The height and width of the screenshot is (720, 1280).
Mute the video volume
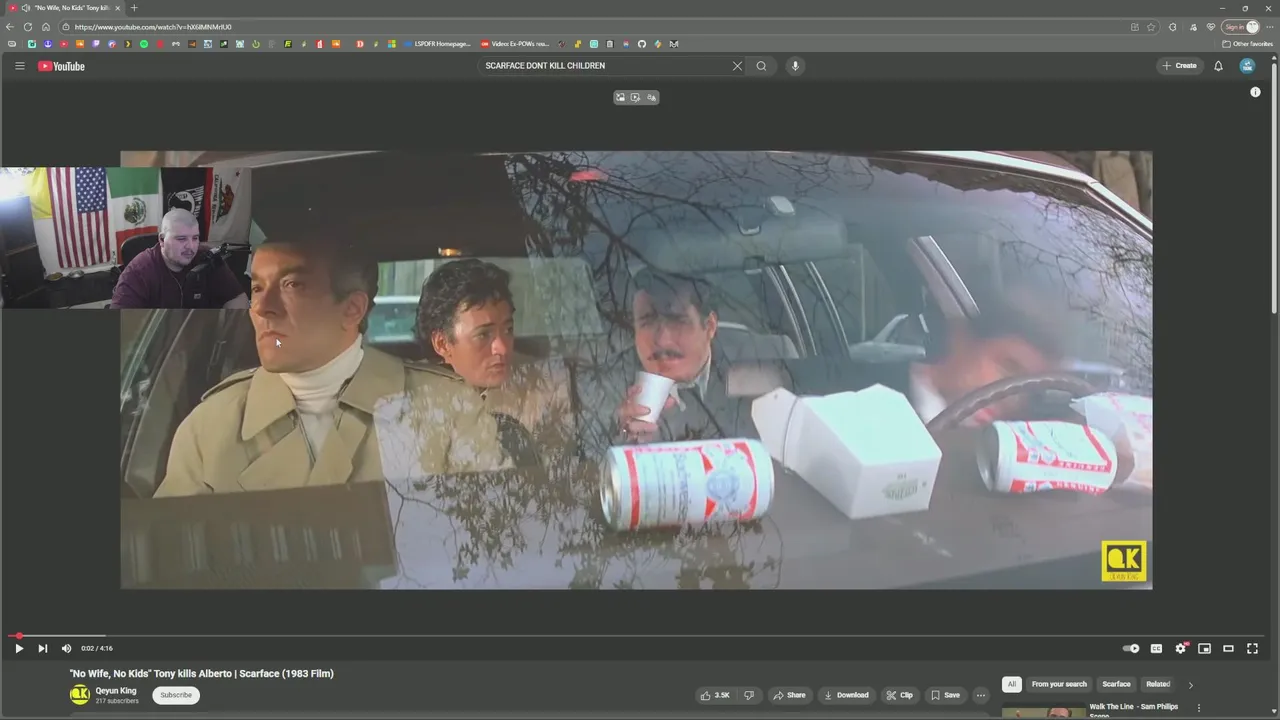[x=67, y=648]
